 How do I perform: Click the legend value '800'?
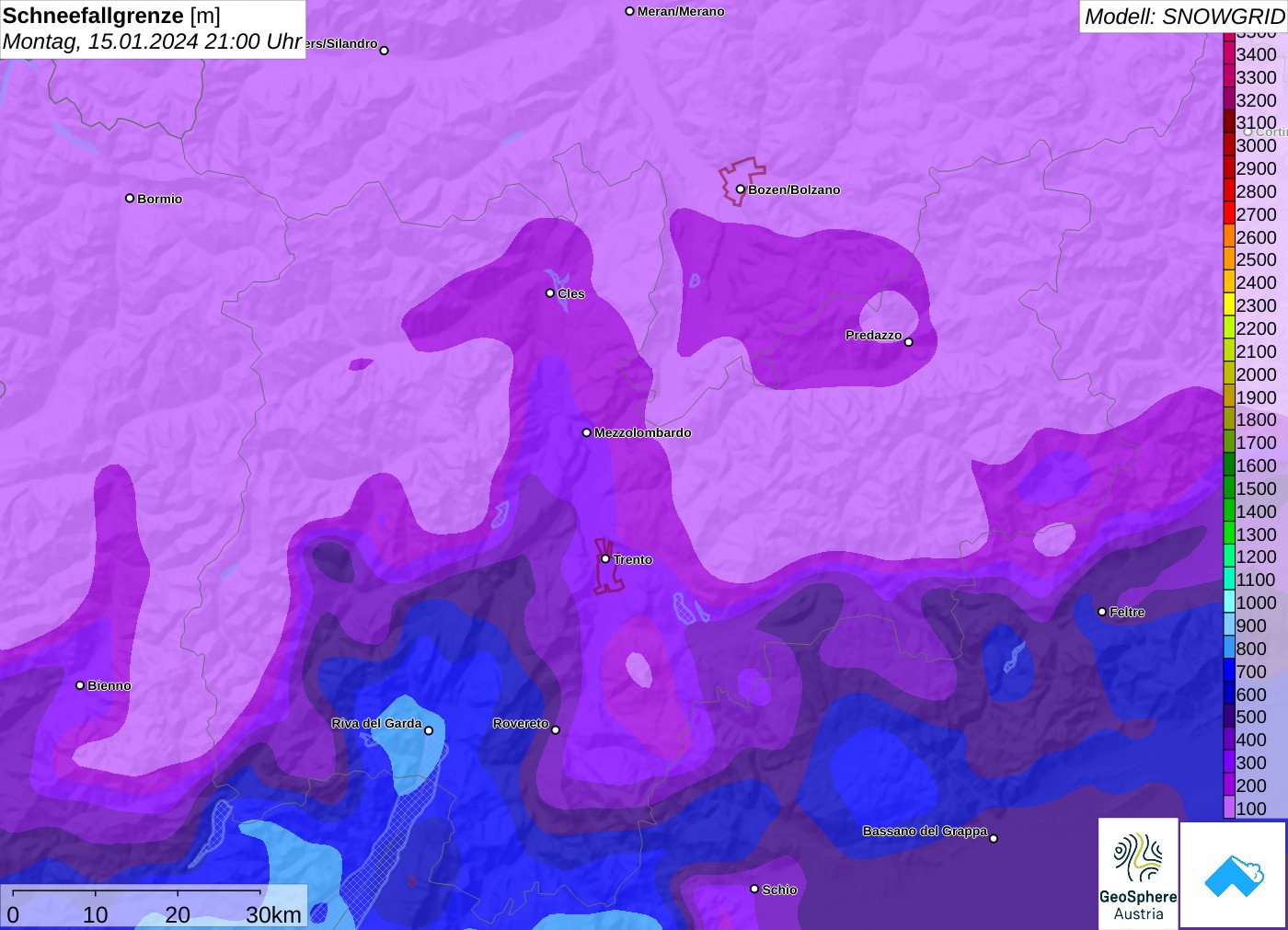tap(1251, 649)
